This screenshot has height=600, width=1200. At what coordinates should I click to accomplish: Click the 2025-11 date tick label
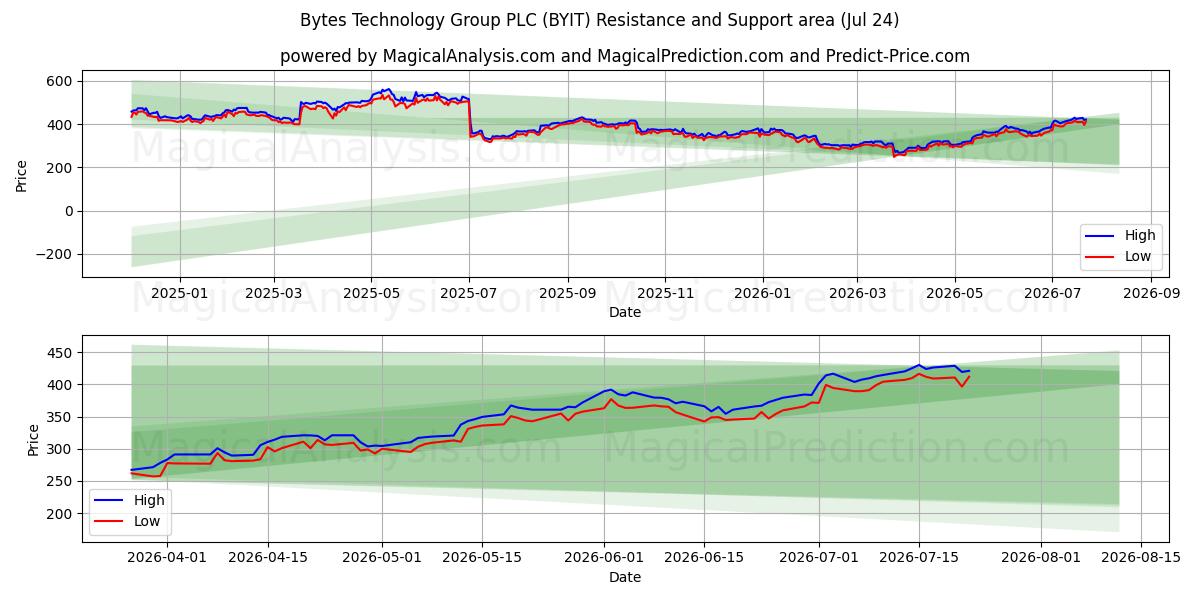(665, 293)
